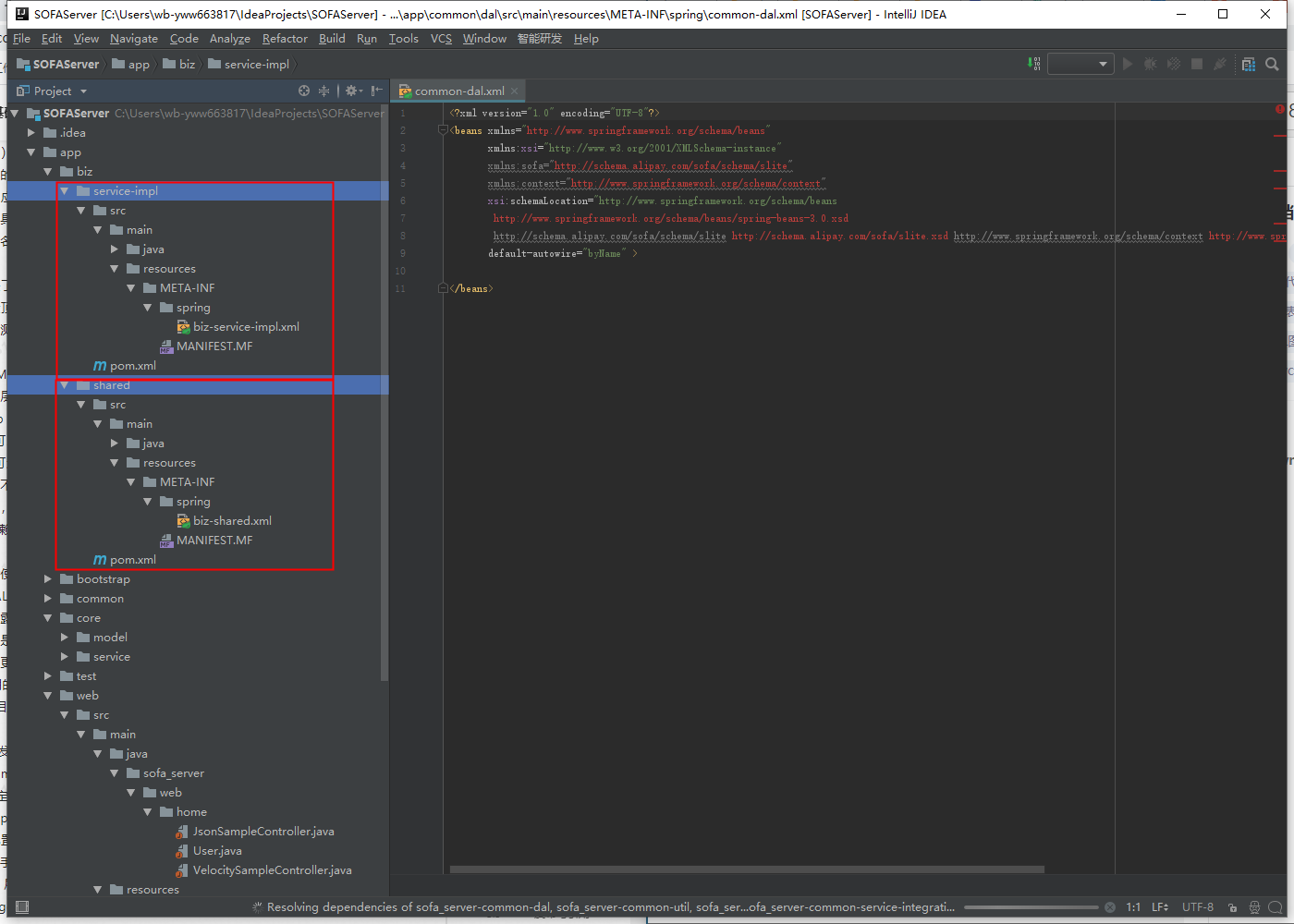The width and height of the screenshot is (1294, 924).
Task: Click the Attach debugger plug icon
Action: [x=1220, y=64]
